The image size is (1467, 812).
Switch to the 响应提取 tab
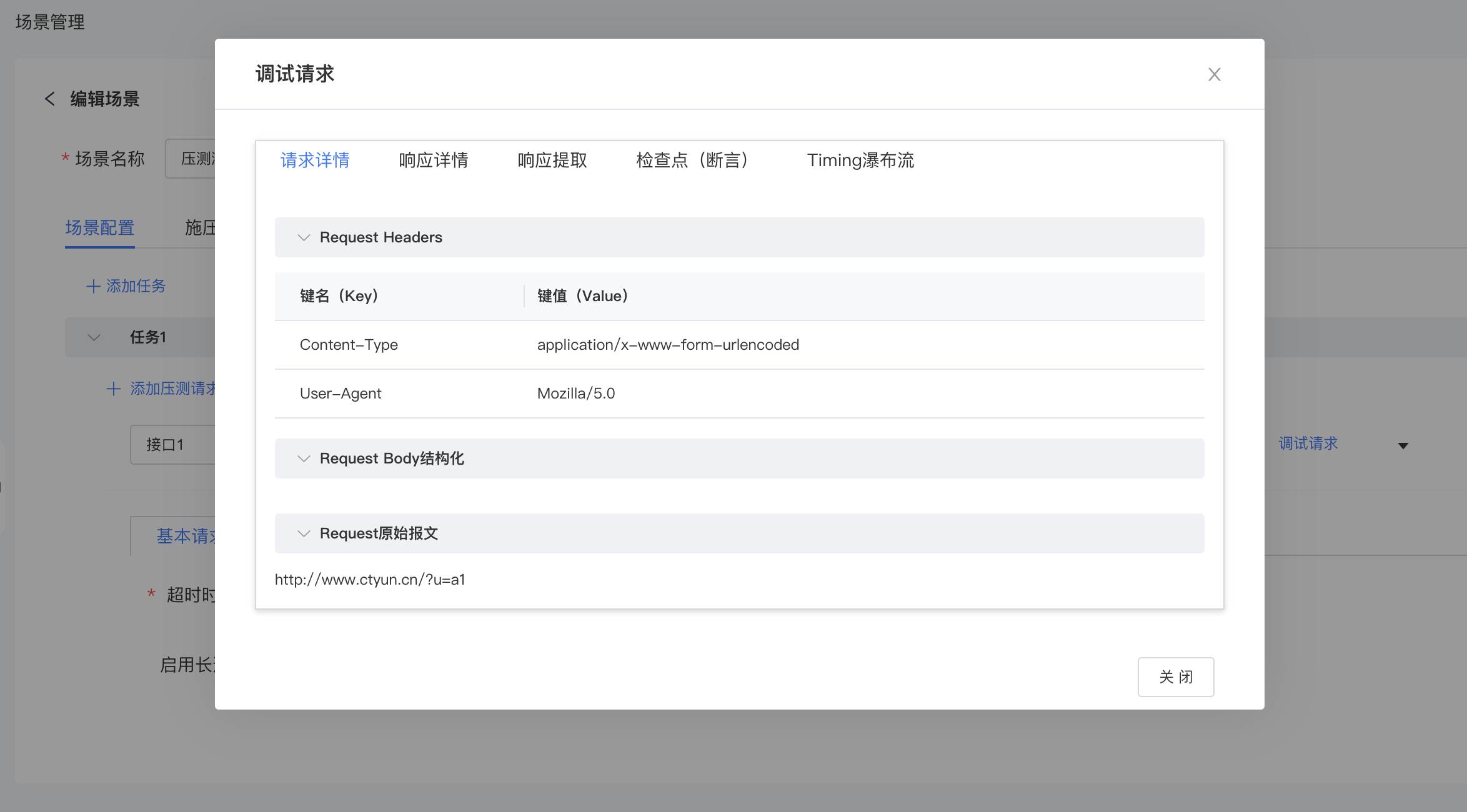[552, 161]
